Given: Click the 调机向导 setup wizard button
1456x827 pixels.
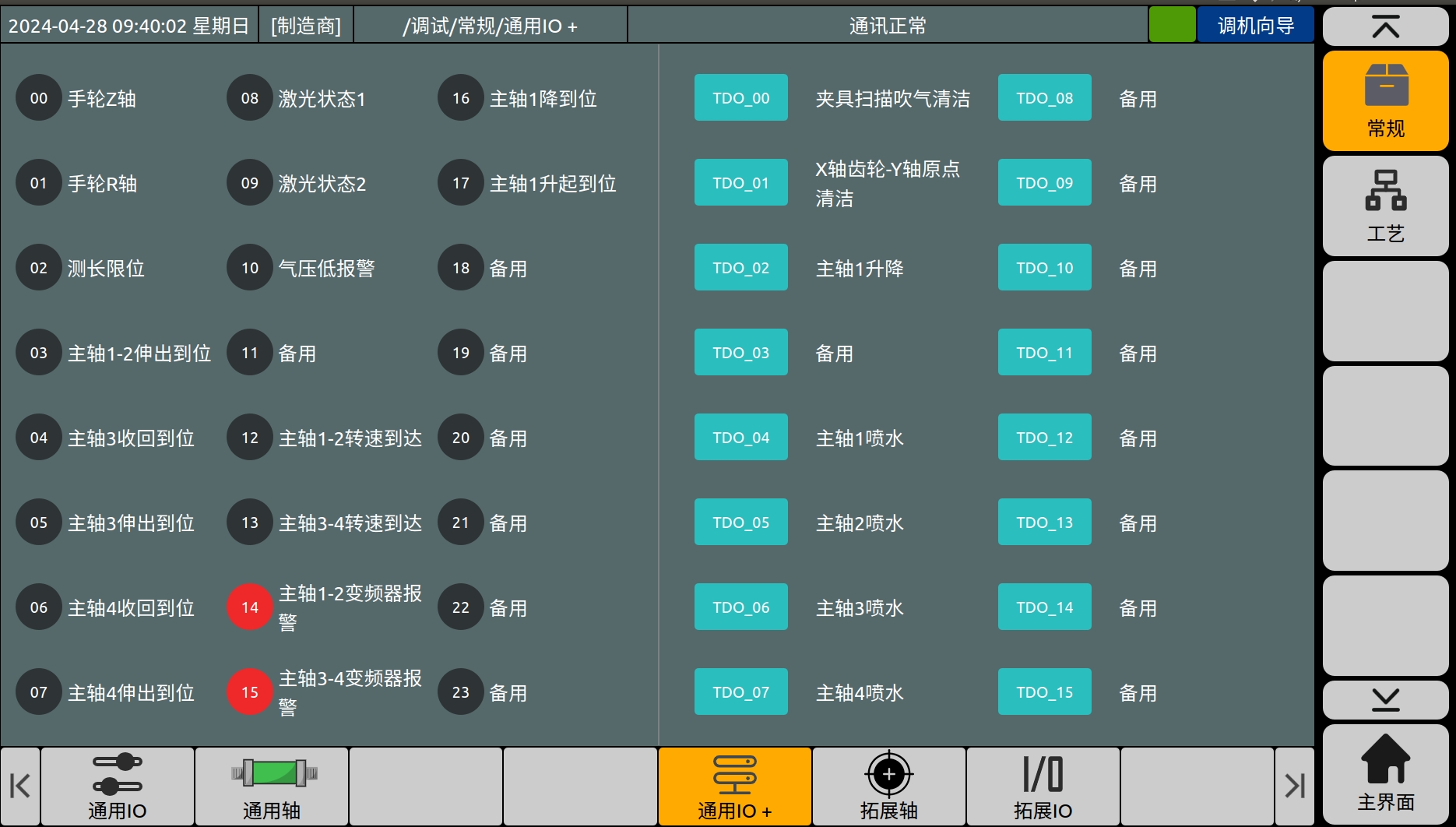Looking at the screenshot, I should [1255, 26].
